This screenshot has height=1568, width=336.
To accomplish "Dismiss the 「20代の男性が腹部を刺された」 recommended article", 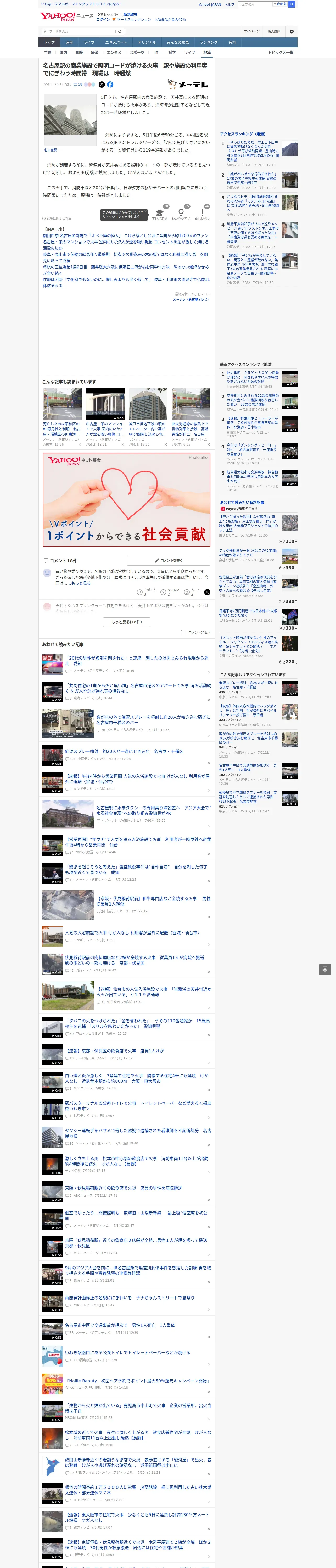I will click(209, 673).
